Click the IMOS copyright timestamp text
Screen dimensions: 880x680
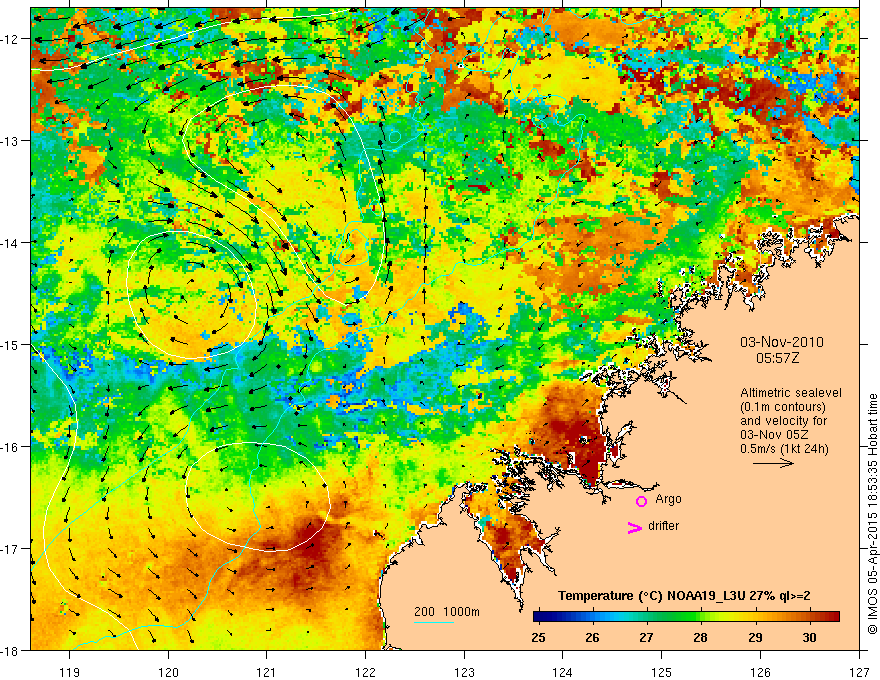[x=872, y=514]
